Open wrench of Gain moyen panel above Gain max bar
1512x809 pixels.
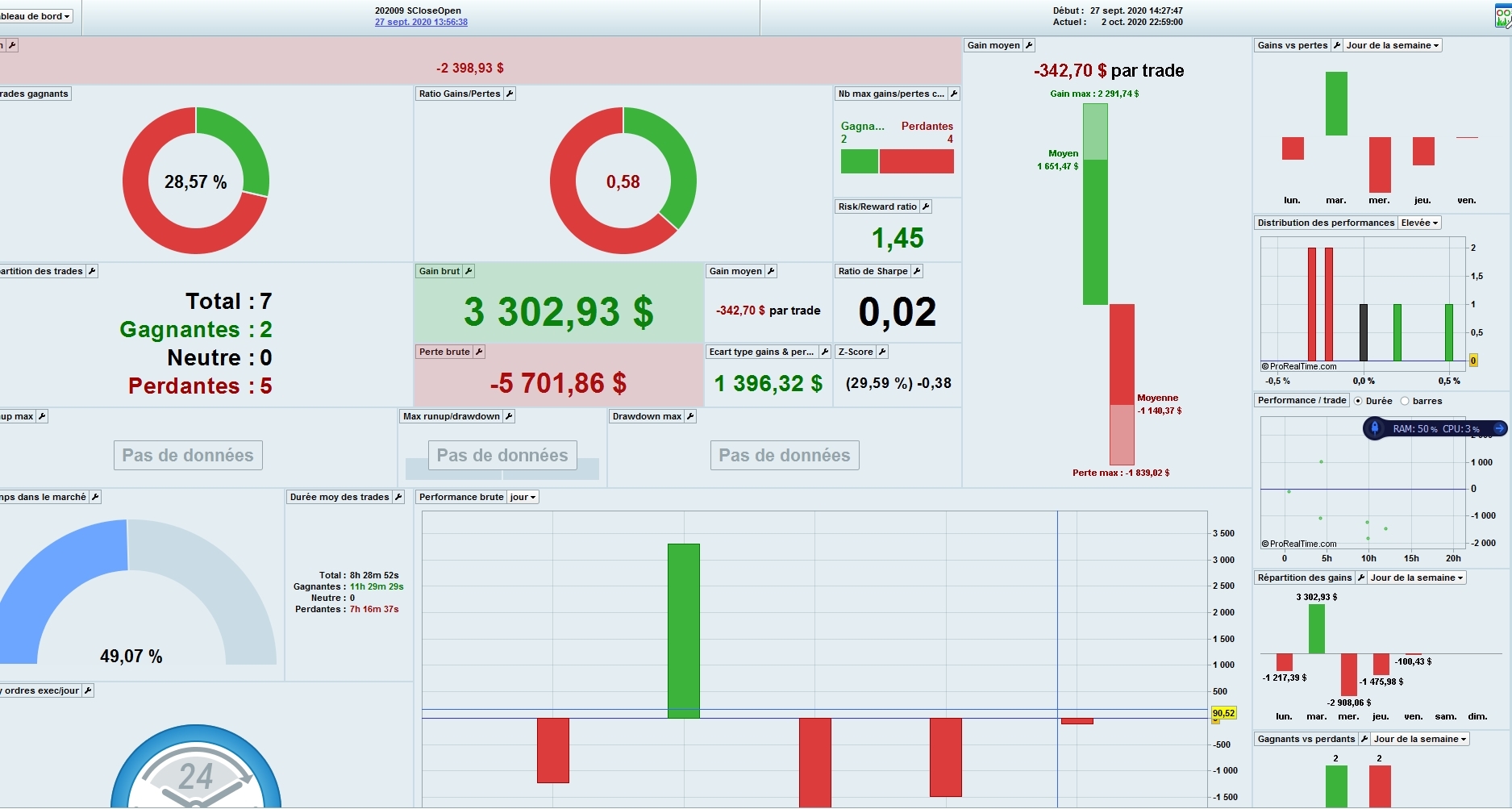tap(1029, 45)
